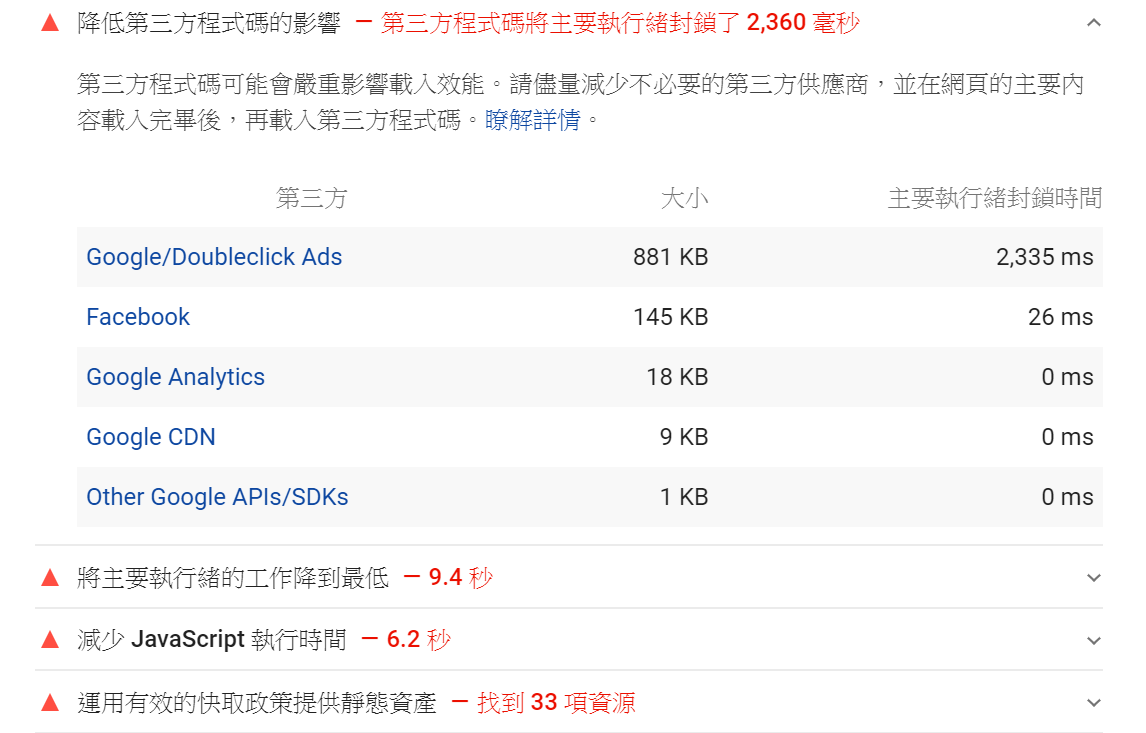Click the 9 KB size cell

683,437
